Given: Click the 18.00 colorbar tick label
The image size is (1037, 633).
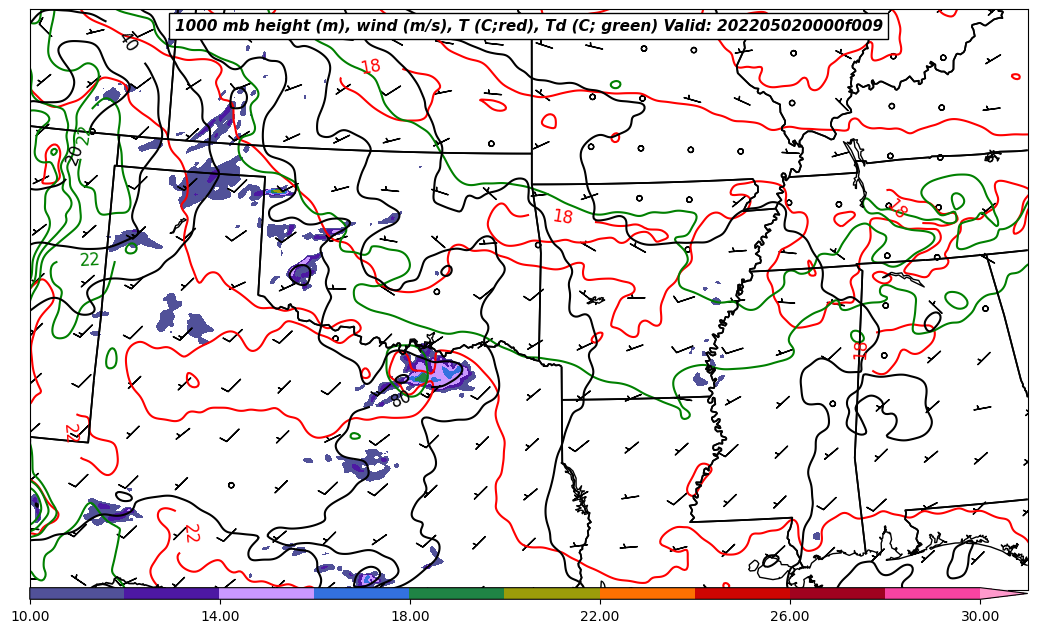Looking at the screenshot, I should [x=410, y=616].
